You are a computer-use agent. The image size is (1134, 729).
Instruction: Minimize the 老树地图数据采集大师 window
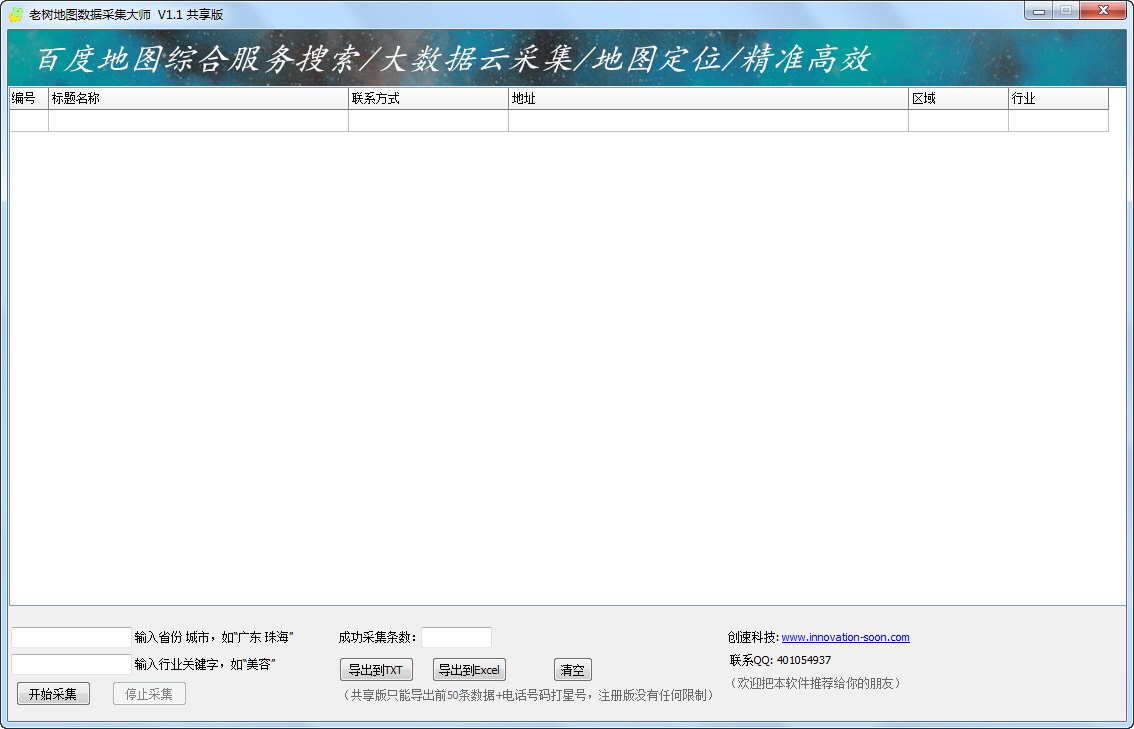[1039, 11]
